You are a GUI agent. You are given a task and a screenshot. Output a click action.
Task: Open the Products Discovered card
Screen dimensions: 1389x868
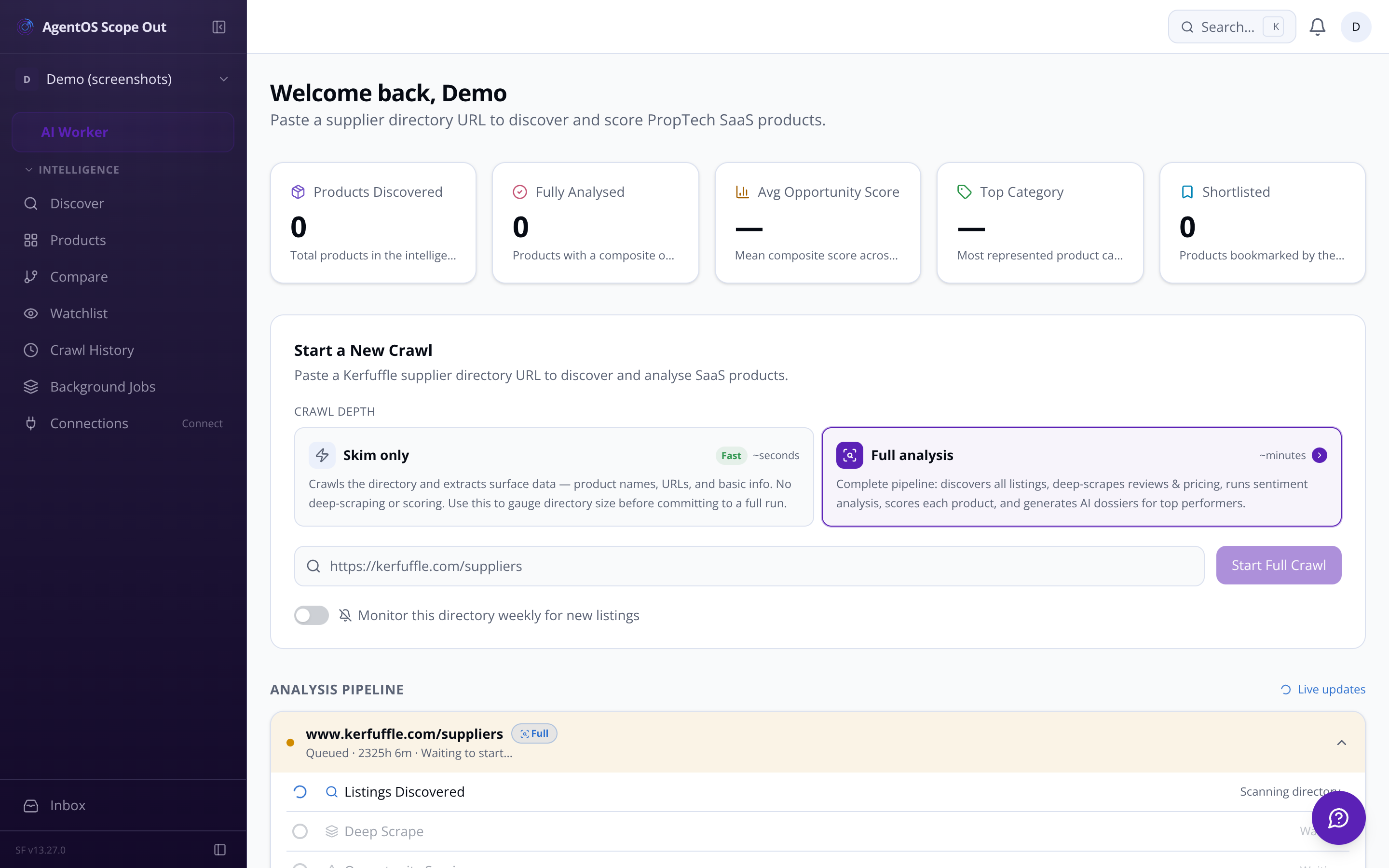pyautogui.click(x=373, y=223)
